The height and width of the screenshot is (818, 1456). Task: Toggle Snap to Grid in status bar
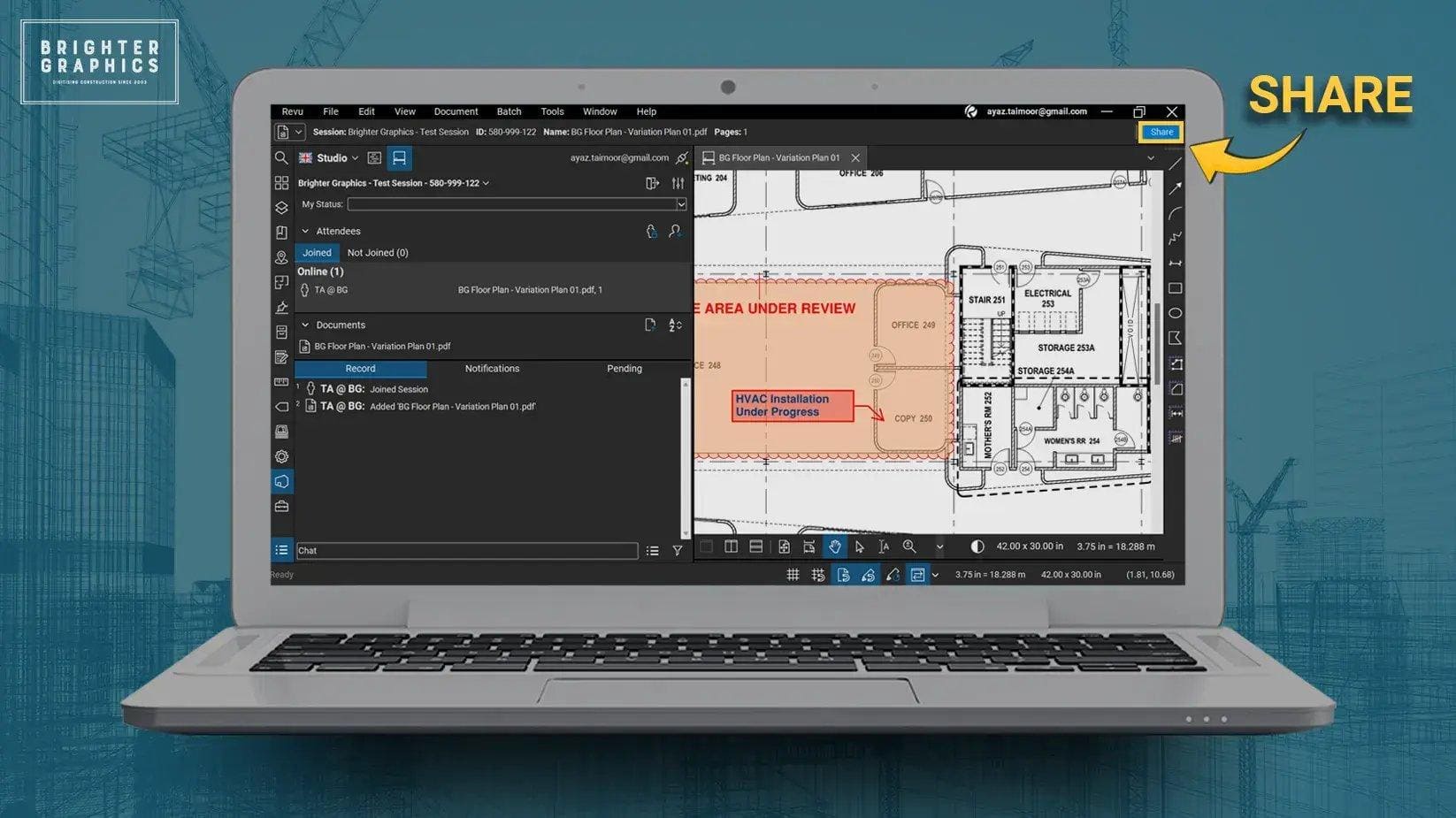coord(818,575)
